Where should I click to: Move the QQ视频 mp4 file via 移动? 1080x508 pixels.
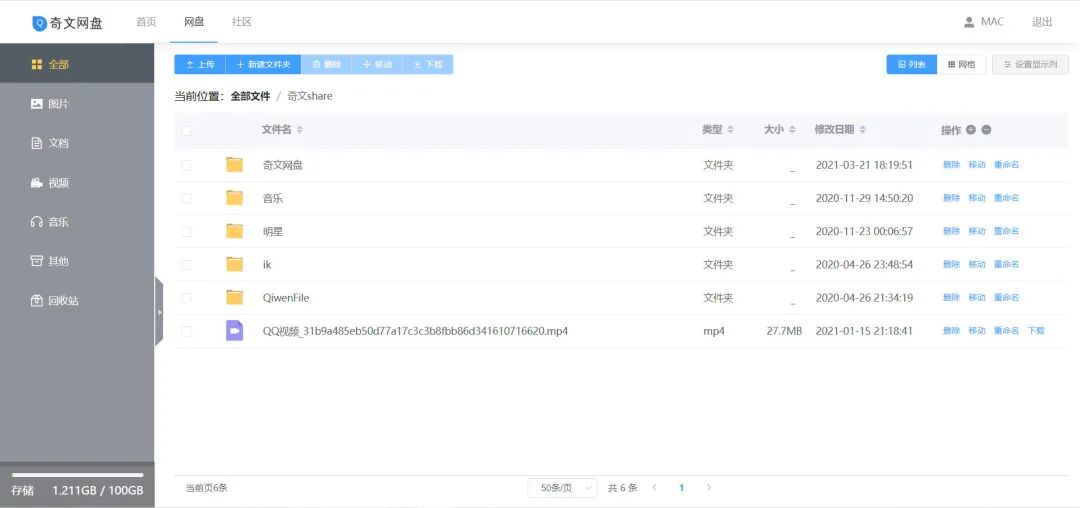pyautogui.click(x=977, y=330)
